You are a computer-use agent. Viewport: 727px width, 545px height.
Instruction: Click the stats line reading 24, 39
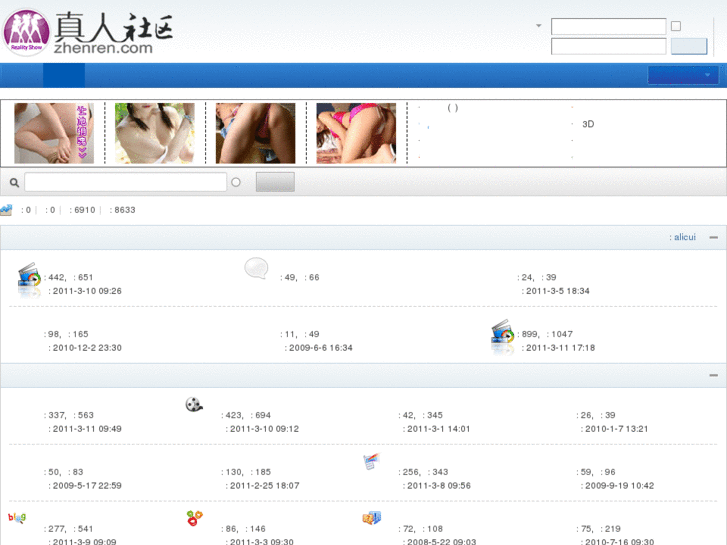coord(537,277)
